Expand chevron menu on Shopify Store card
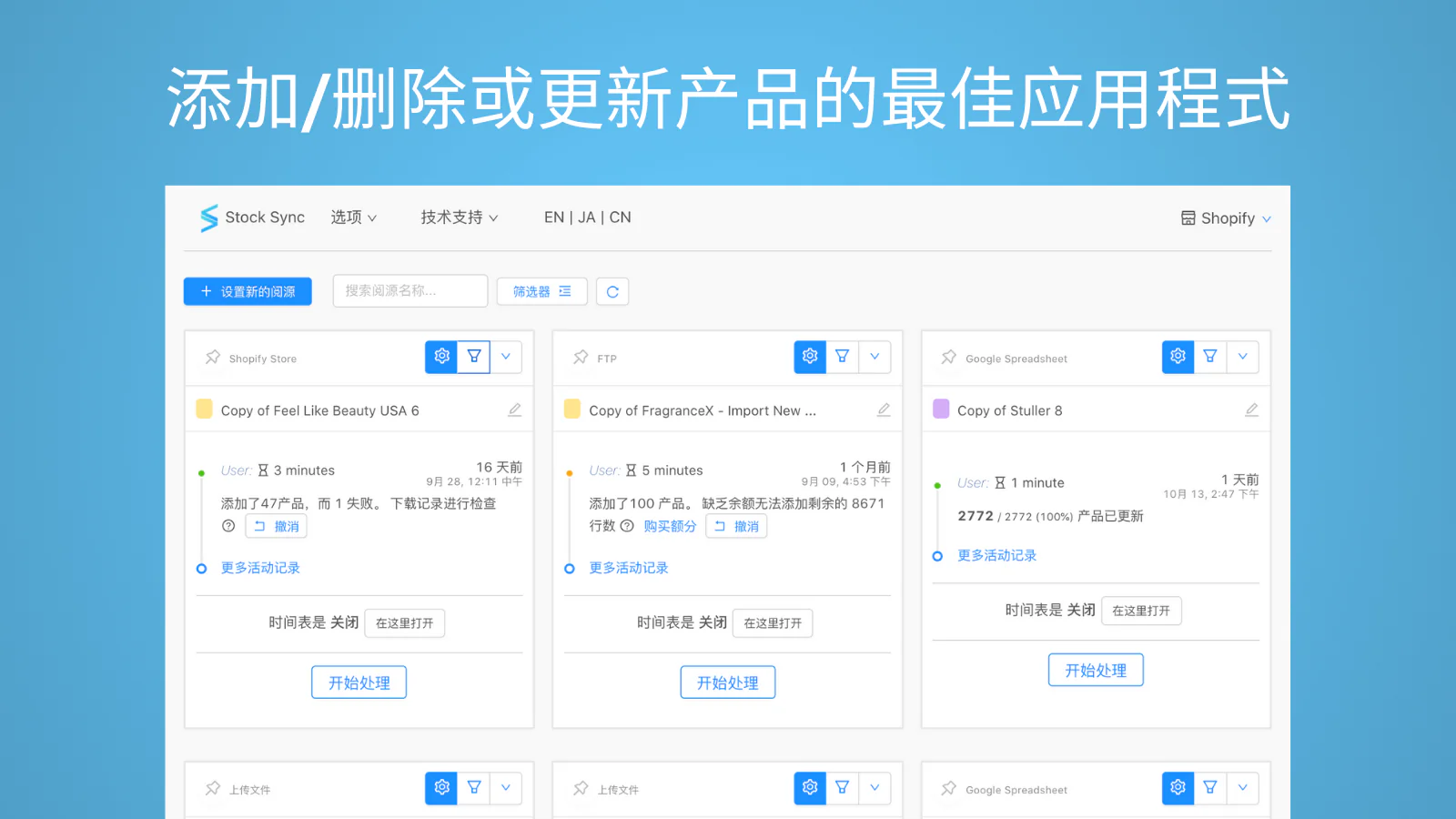1456x819 pixels. pyautogui.click(x=506, y=357)
